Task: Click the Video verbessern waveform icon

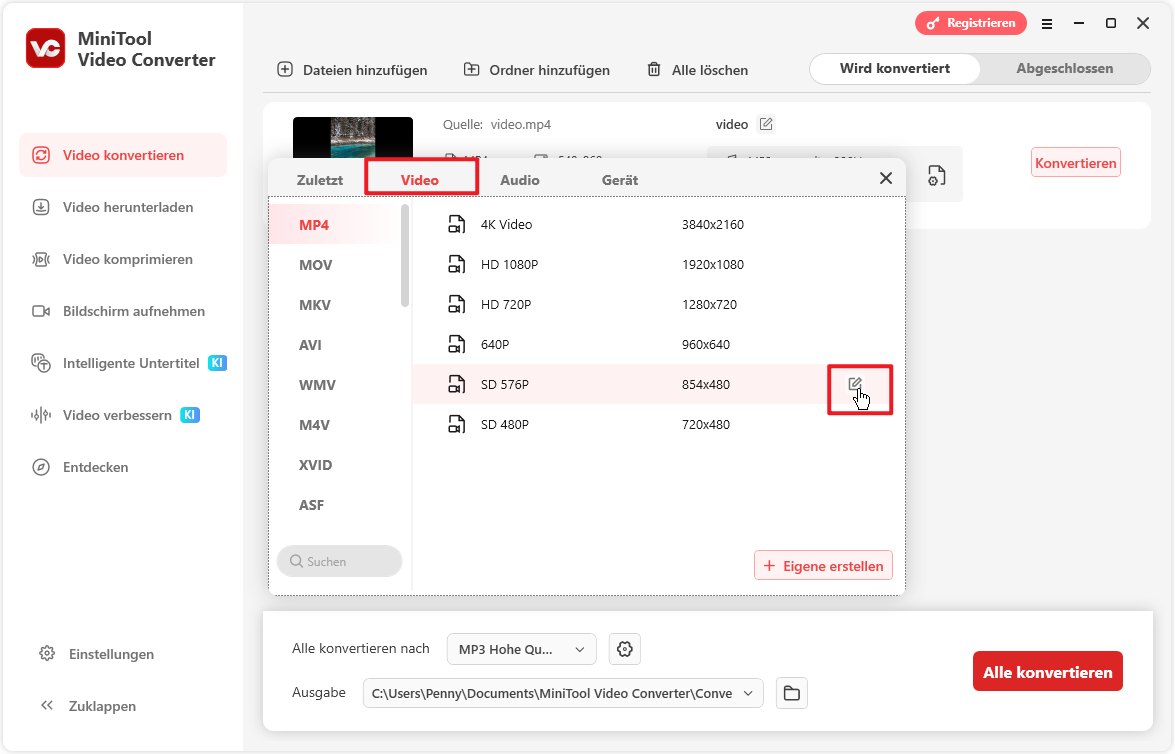Action: (x=41, y=415)
